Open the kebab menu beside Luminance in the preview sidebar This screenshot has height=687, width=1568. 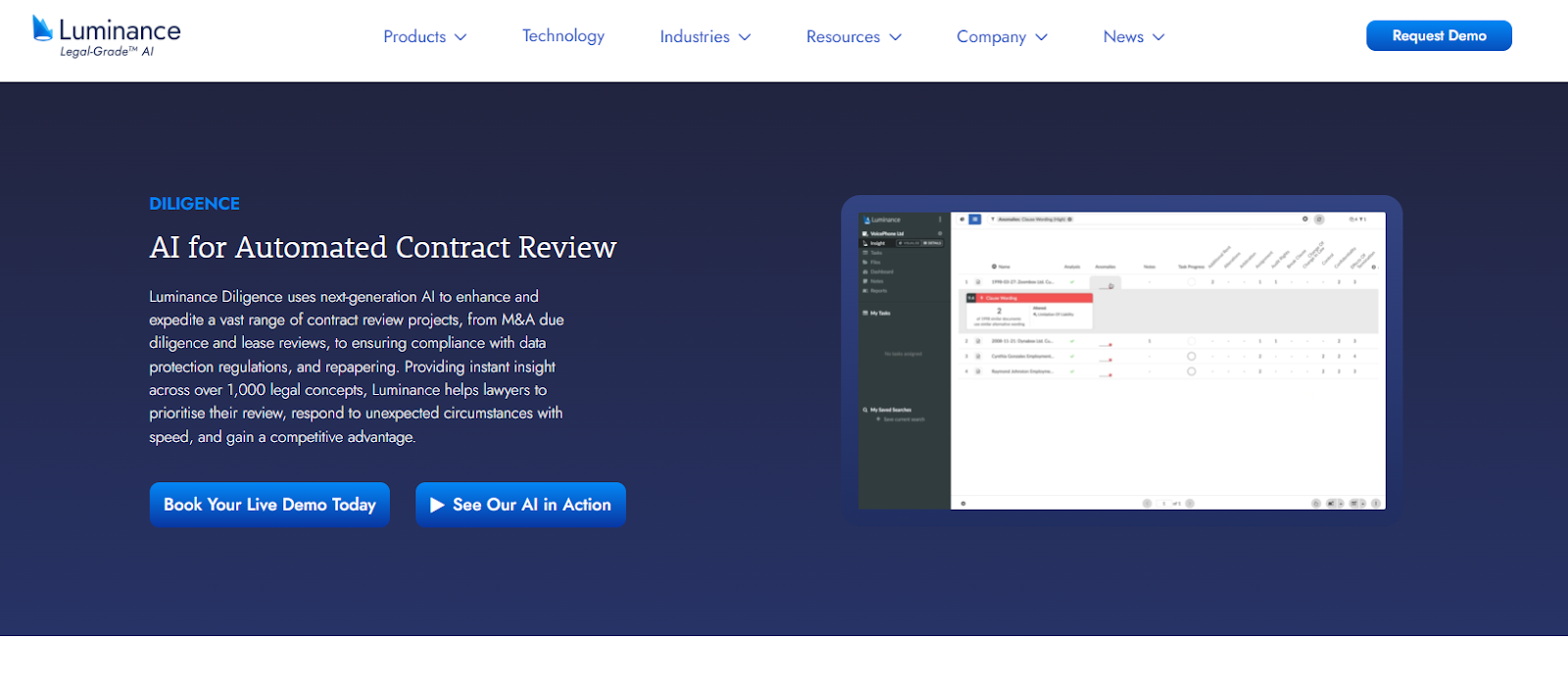point(941,220)
